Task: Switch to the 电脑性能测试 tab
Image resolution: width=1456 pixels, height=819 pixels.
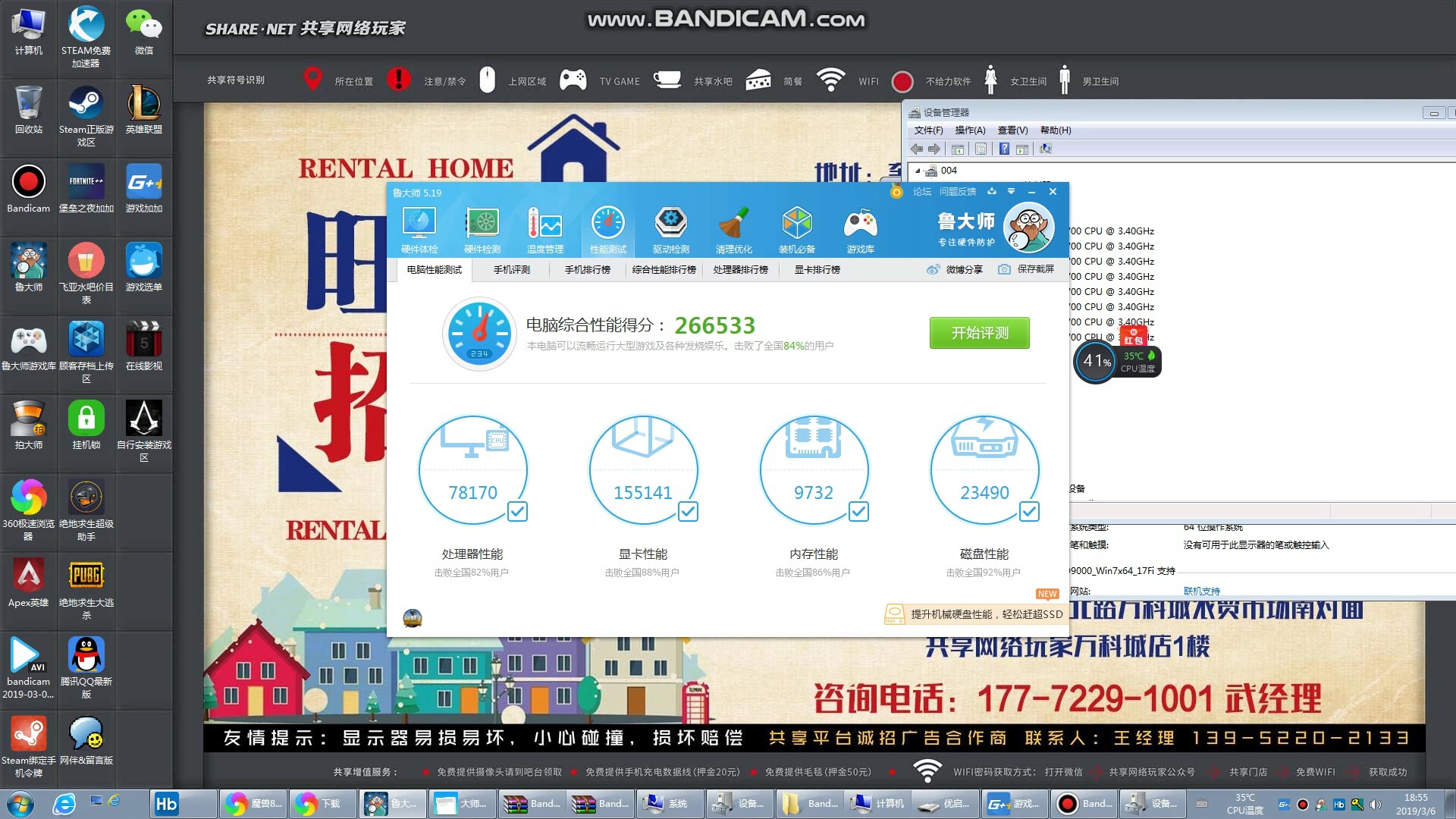Action: pyautogui.click(x=435, y=269)
